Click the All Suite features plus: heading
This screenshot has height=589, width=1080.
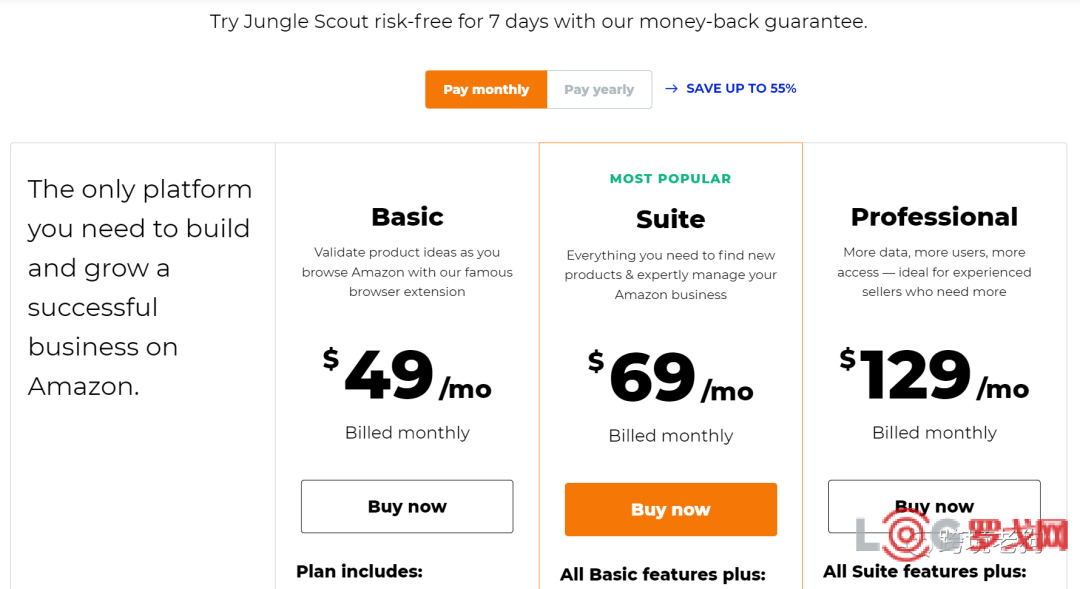tap(924, 571)
